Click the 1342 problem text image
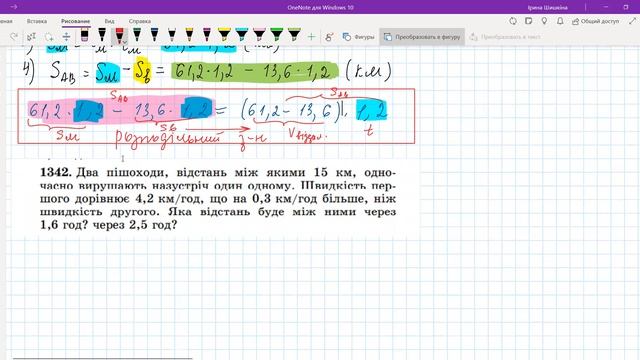This screenshot has height=360, width=640. (218, 198)
